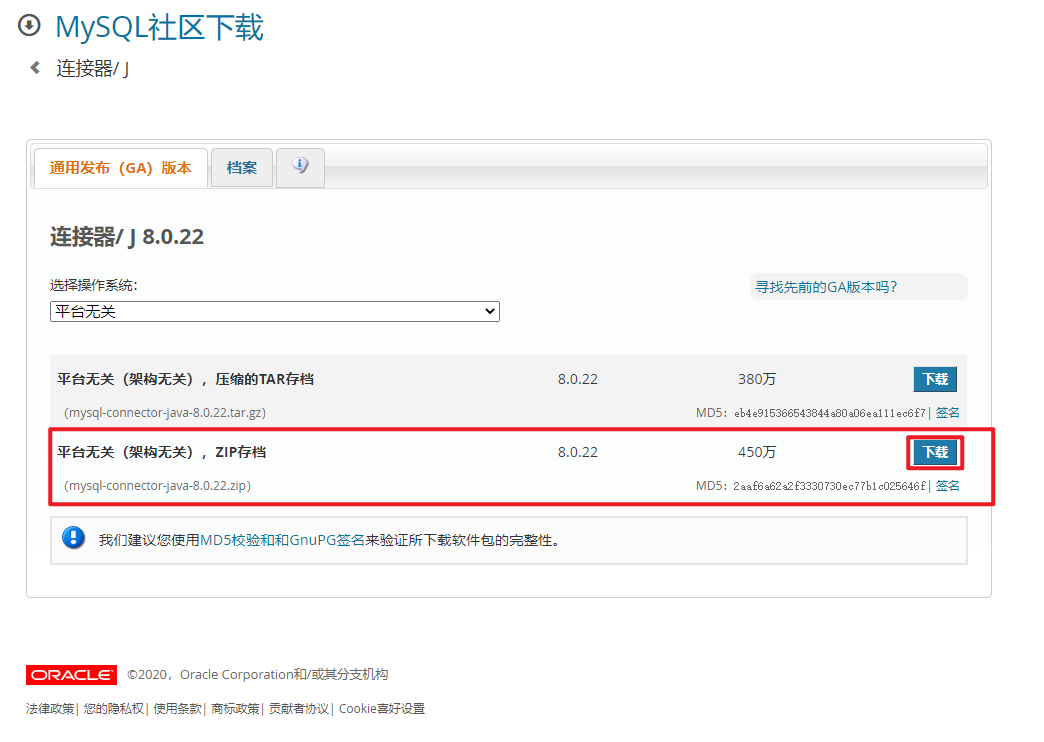Download the TAR archive mysql-connector-java-8.0.22.tar.gz
The height and width of the screenshot is (742, 1044).
(x=935, y=379)
